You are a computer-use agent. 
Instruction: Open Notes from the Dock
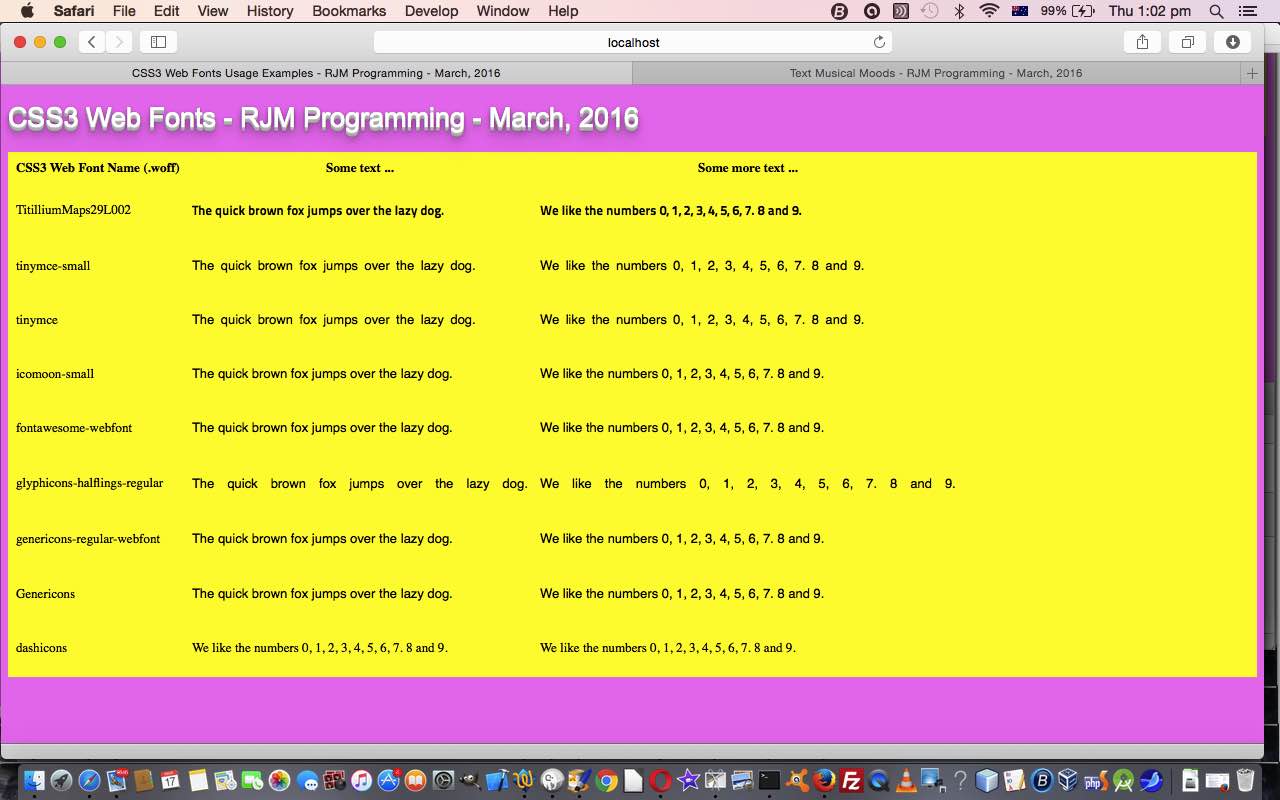198,780
